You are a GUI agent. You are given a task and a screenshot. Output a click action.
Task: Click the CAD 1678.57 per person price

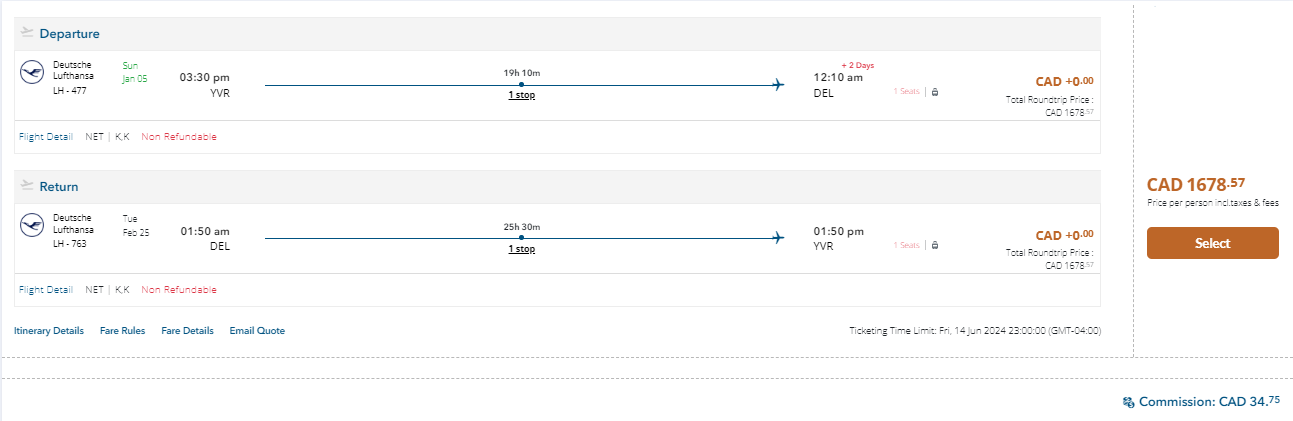[x=1196, y=184]
